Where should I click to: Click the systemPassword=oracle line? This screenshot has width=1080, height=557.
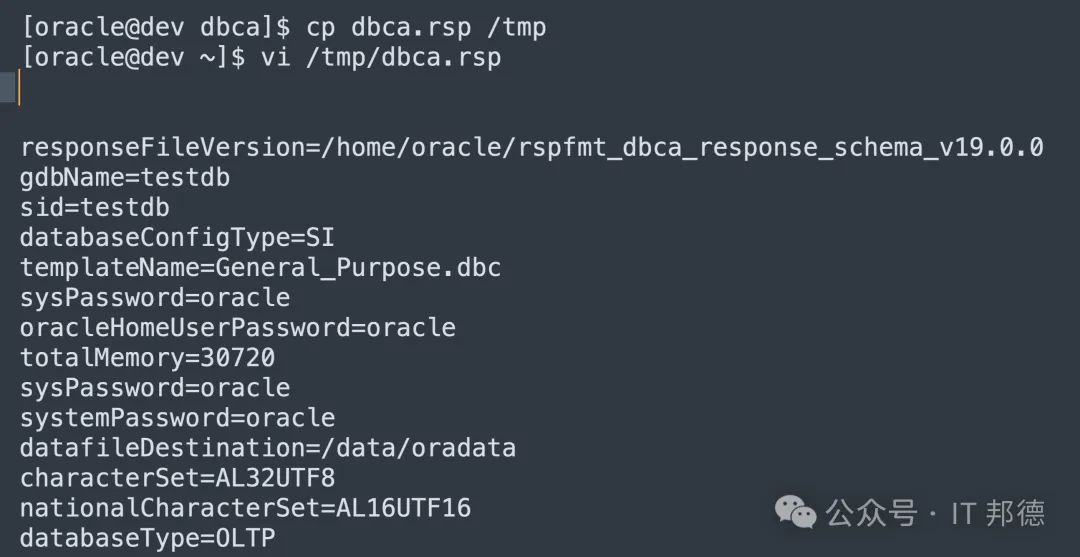point(177,418)
